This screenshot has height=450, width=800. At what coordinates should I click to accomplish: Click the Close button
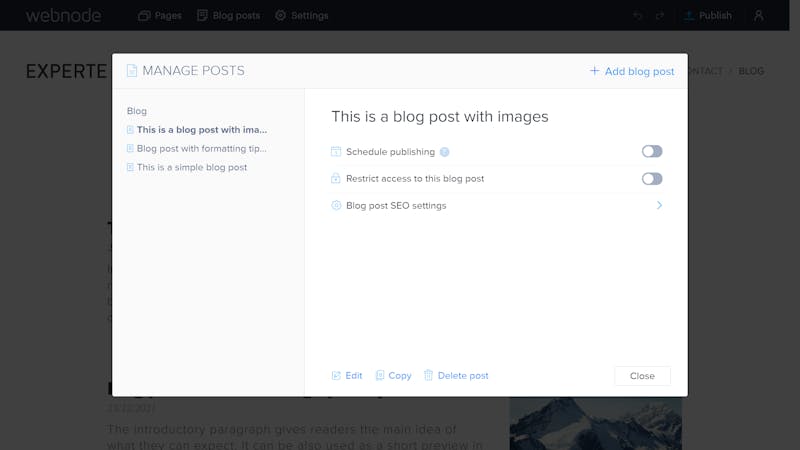click(642, 376)
